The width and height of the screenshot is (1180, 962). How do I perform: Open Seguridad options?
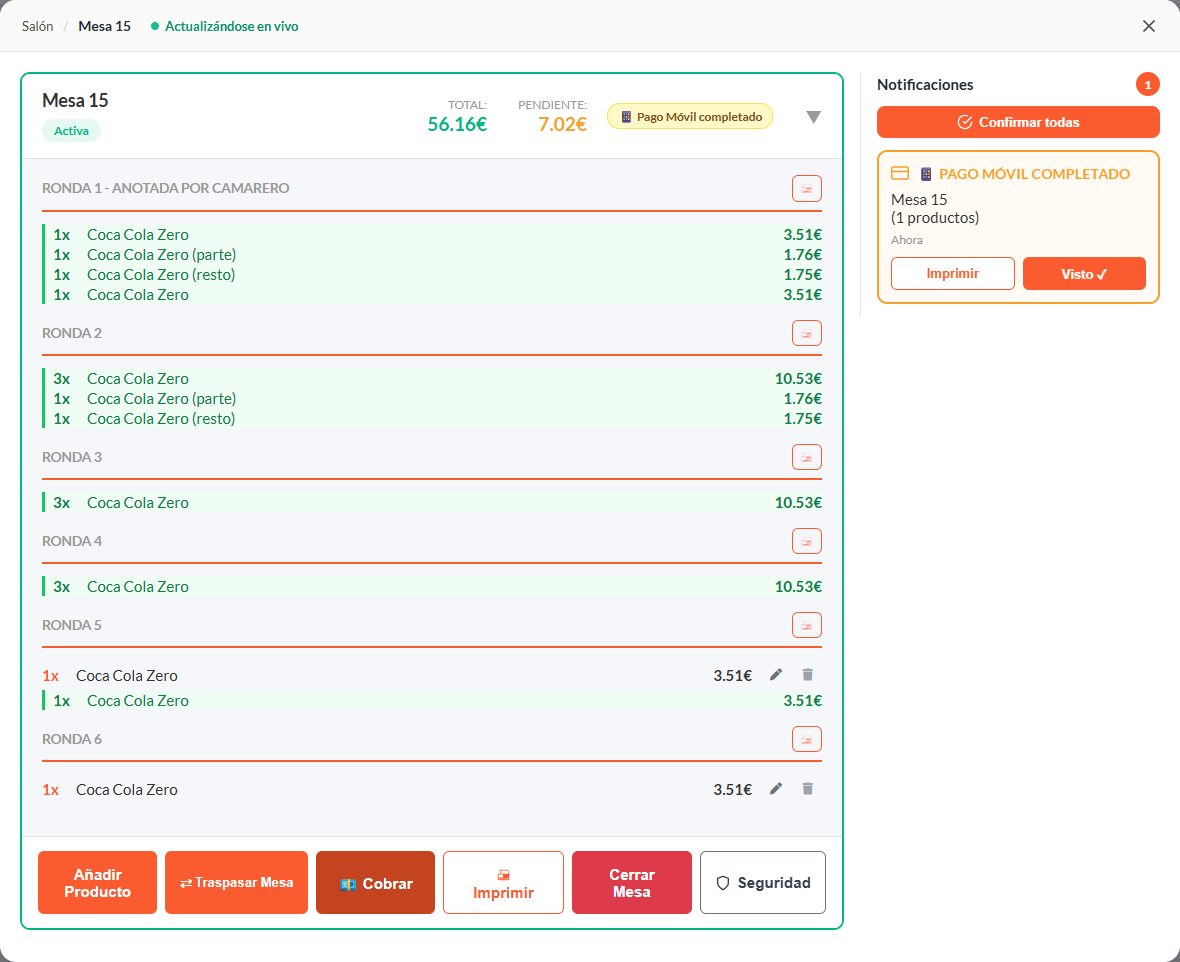[762, 882]
